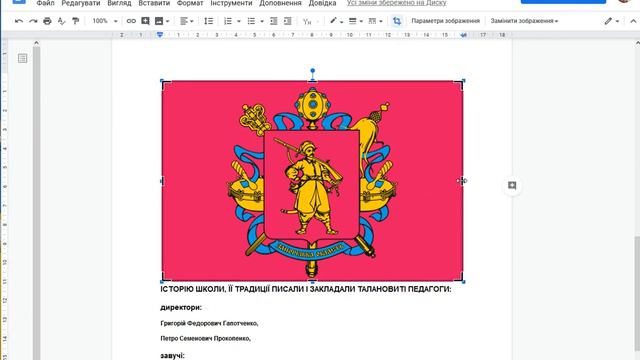Open the insert image toolbar button
640x360 pixels.
point(159,21)
